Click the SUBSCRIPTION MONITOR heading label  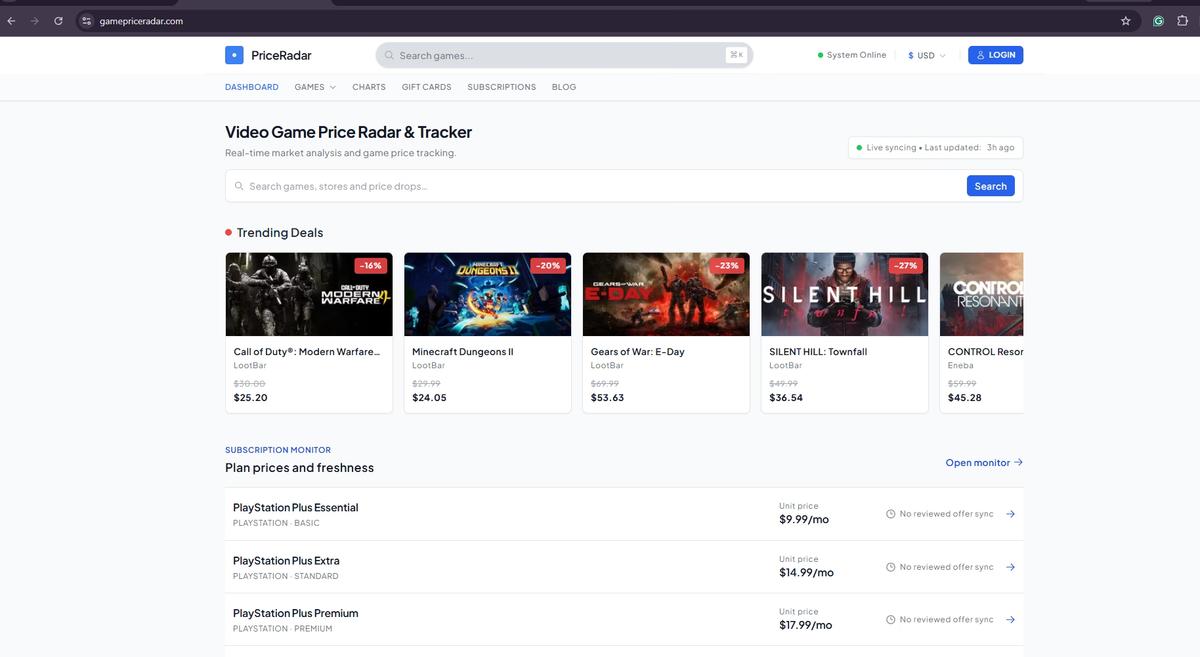[x=278, y=450]
